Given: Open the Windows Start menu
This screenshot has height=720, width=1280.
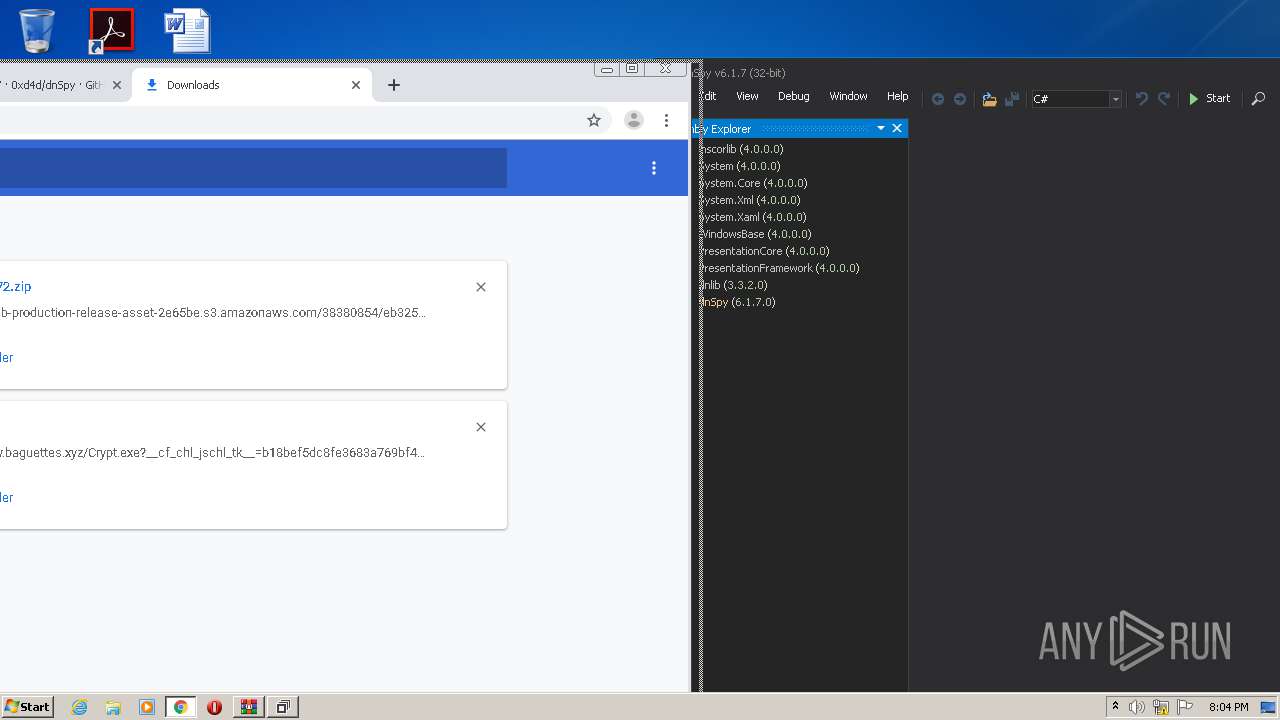Looking at the screenshot, I should [x=27, y=707].
